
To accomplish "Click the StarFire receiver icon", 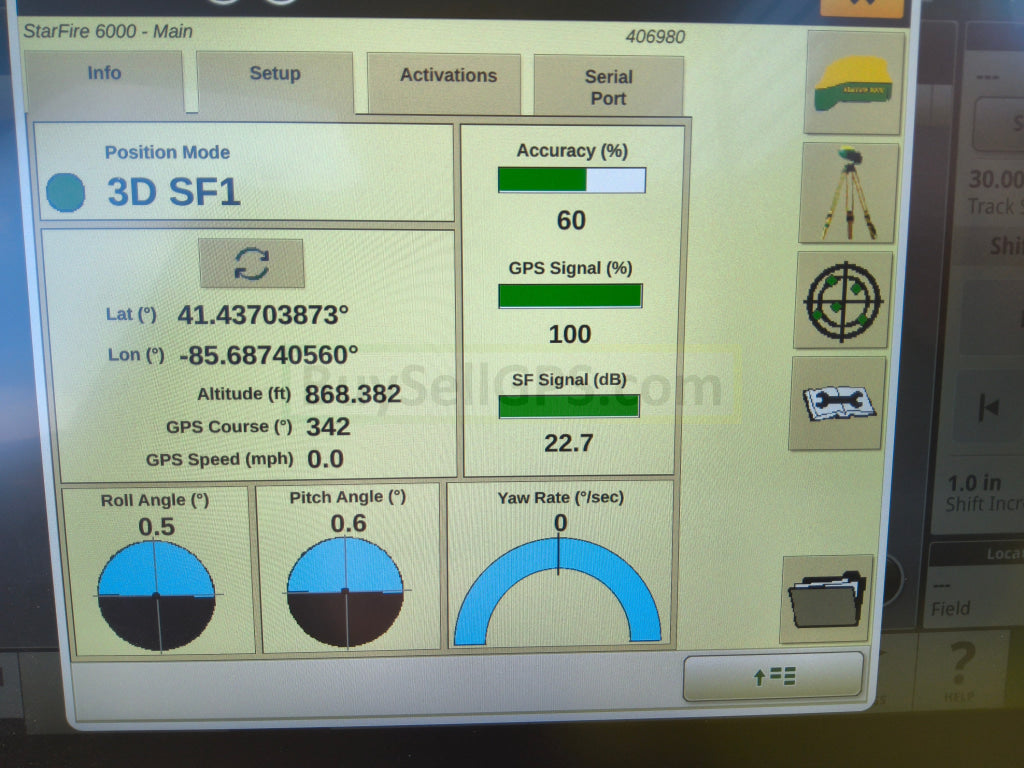I will [854, 83].
